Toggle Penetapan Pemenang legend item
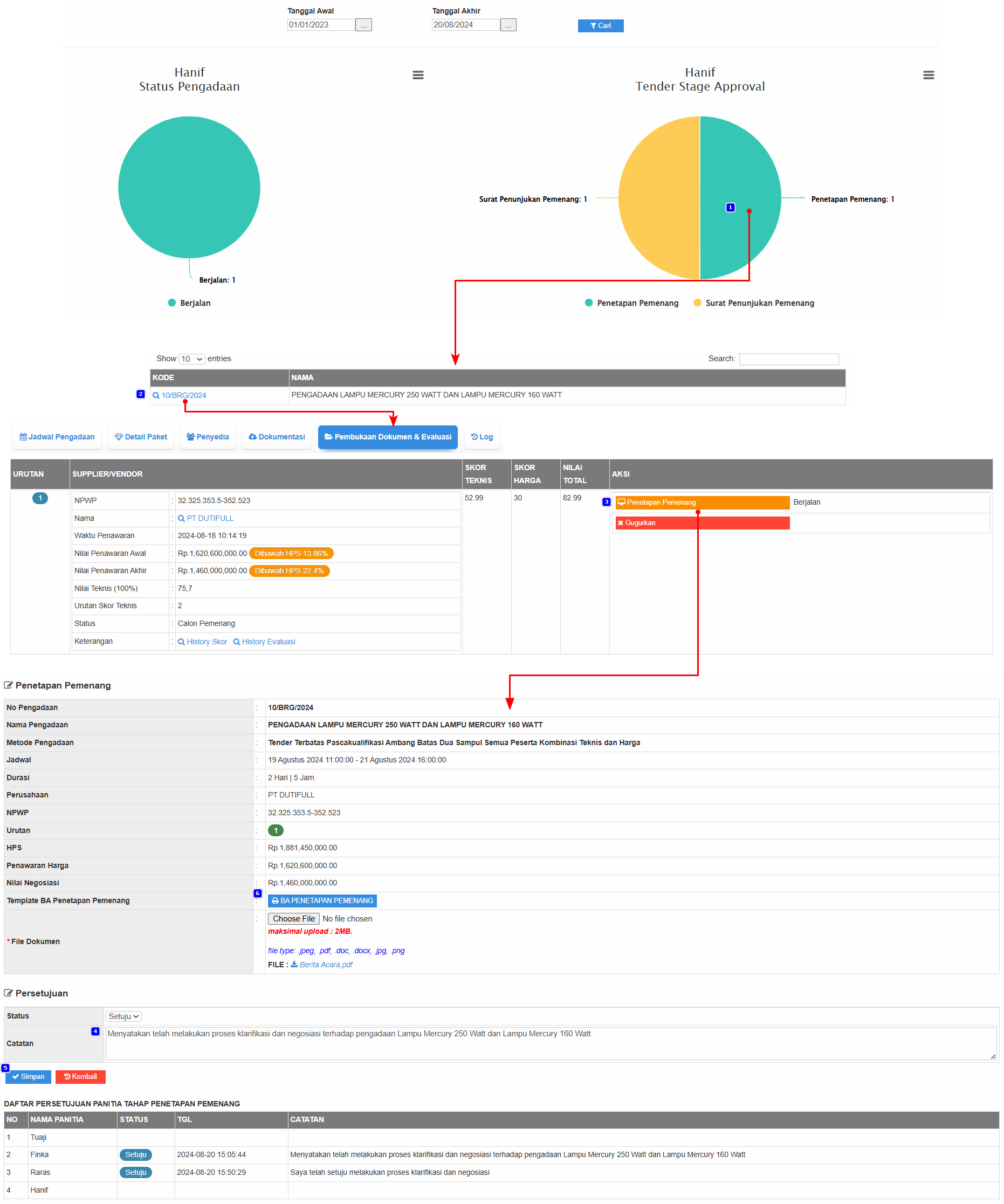 (631, 302)
